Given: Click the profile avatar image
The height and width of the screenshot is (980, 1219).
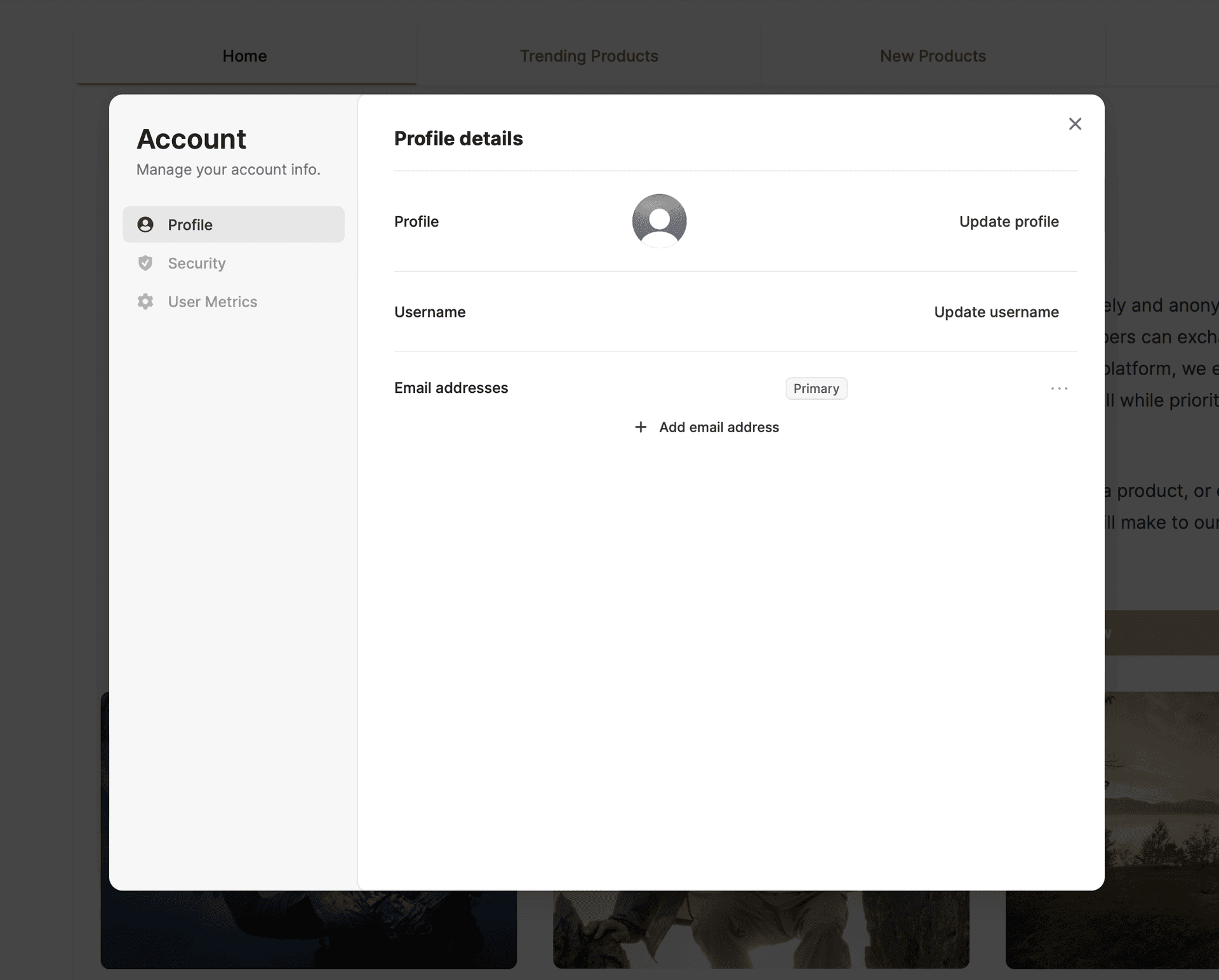Looking at the screenshot, I should coord(659,221).
